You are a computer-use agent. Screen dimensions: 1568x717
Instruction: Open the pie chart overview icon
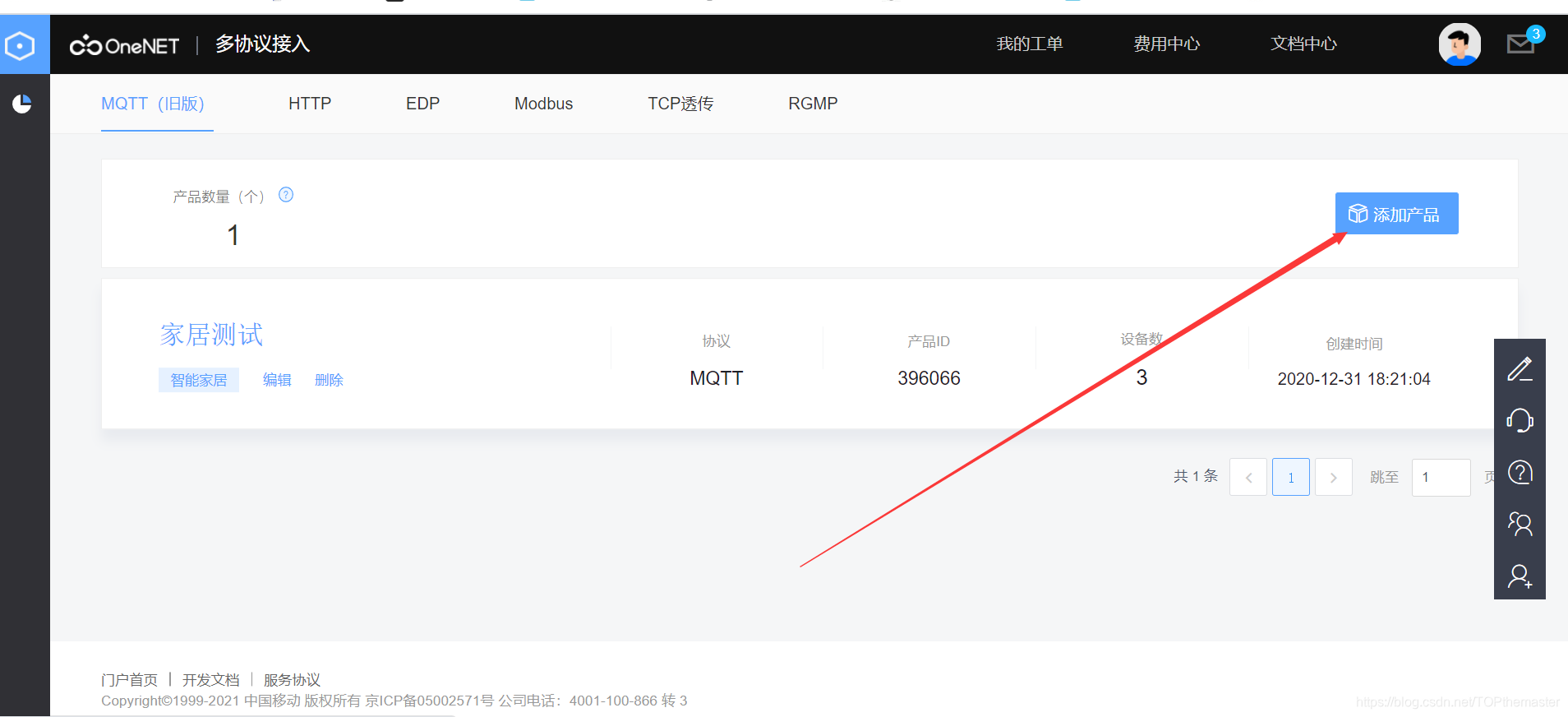point(22,104)
